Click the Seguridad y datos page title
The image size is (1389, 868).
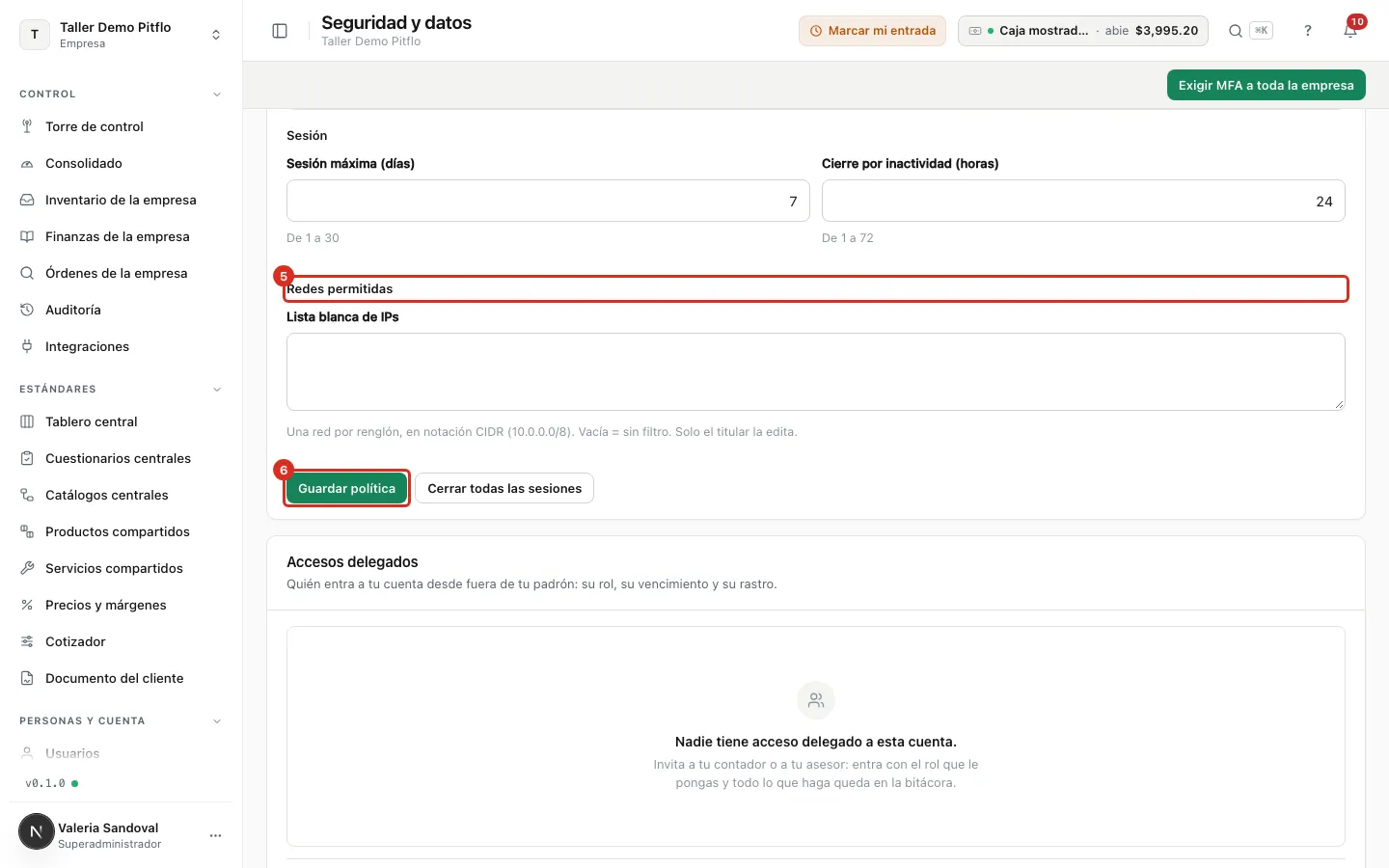point(396,22)
